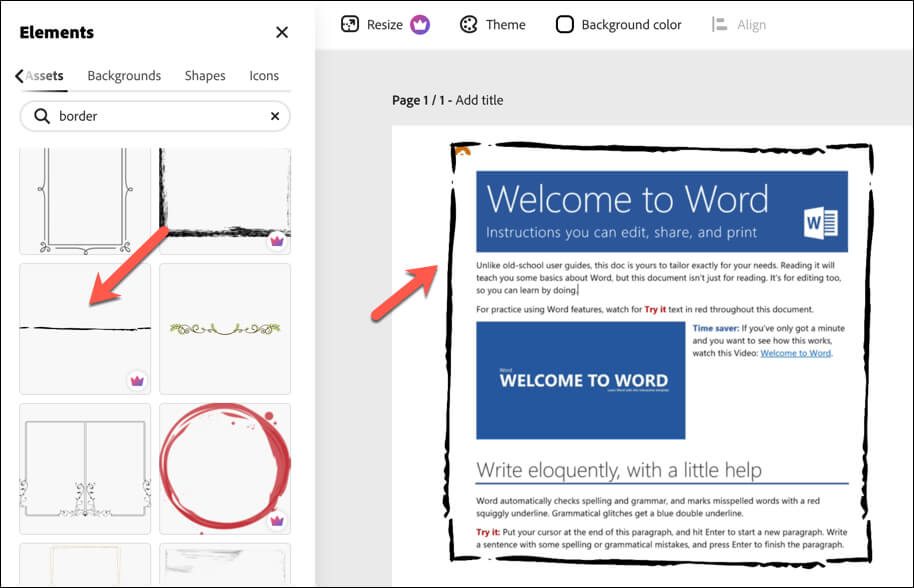Clear the 'border' search text
The height and width of the screenshot is (588, 914).
(x=275, y=116)
